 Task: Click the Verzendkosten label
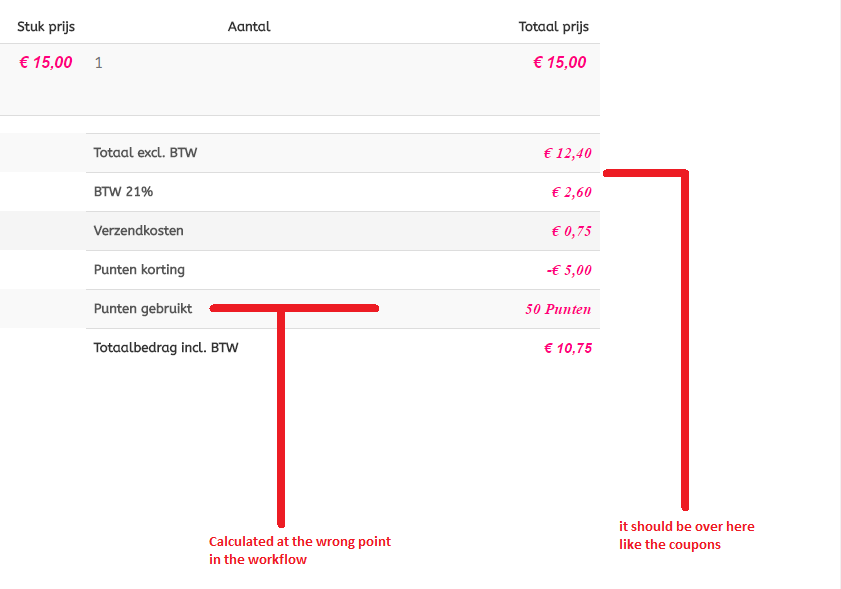(138, 230)
